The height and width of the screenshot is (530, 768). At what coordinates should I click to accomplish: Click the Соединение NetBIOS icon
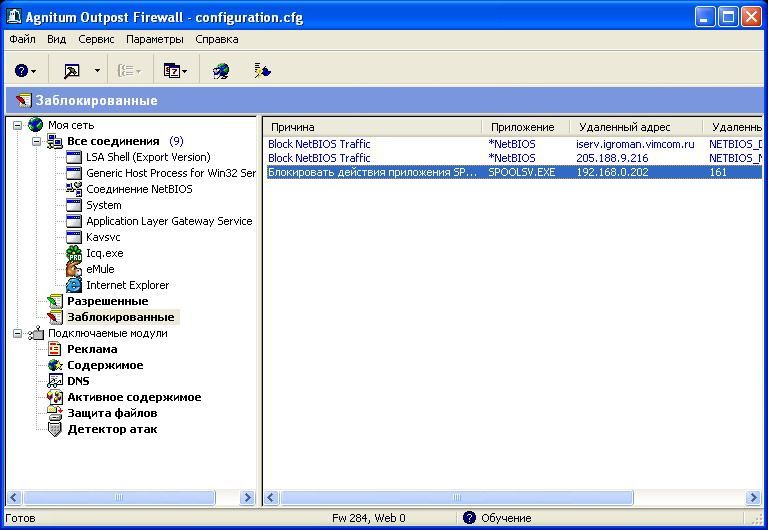tap(73, 189)
